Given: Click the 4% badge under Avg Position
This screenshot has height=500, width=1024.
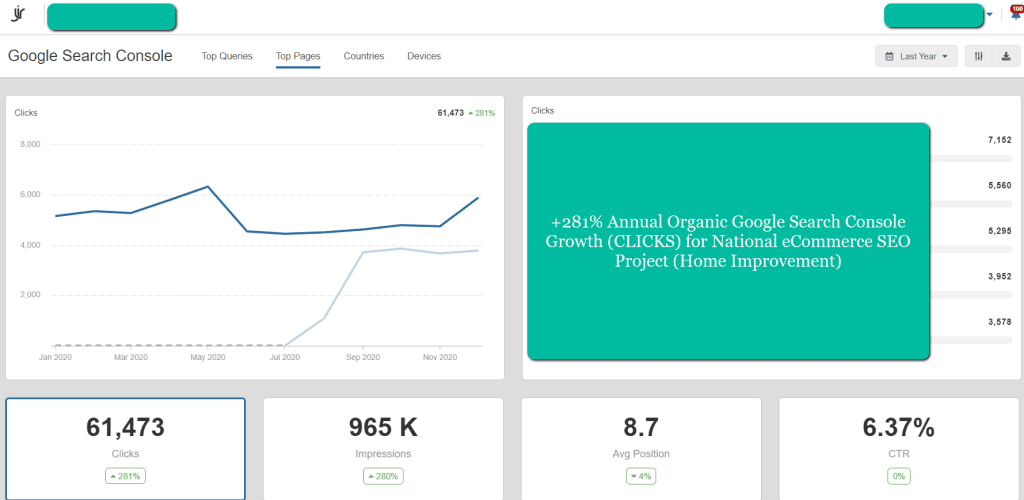Looking at the screenshot, I should tap(641, 477).
